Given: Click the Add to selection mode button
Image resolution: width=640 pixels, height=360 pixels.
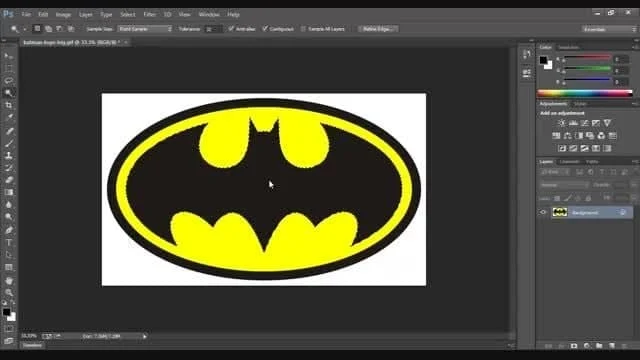Looking at the screenshot, I should point(48,29).
